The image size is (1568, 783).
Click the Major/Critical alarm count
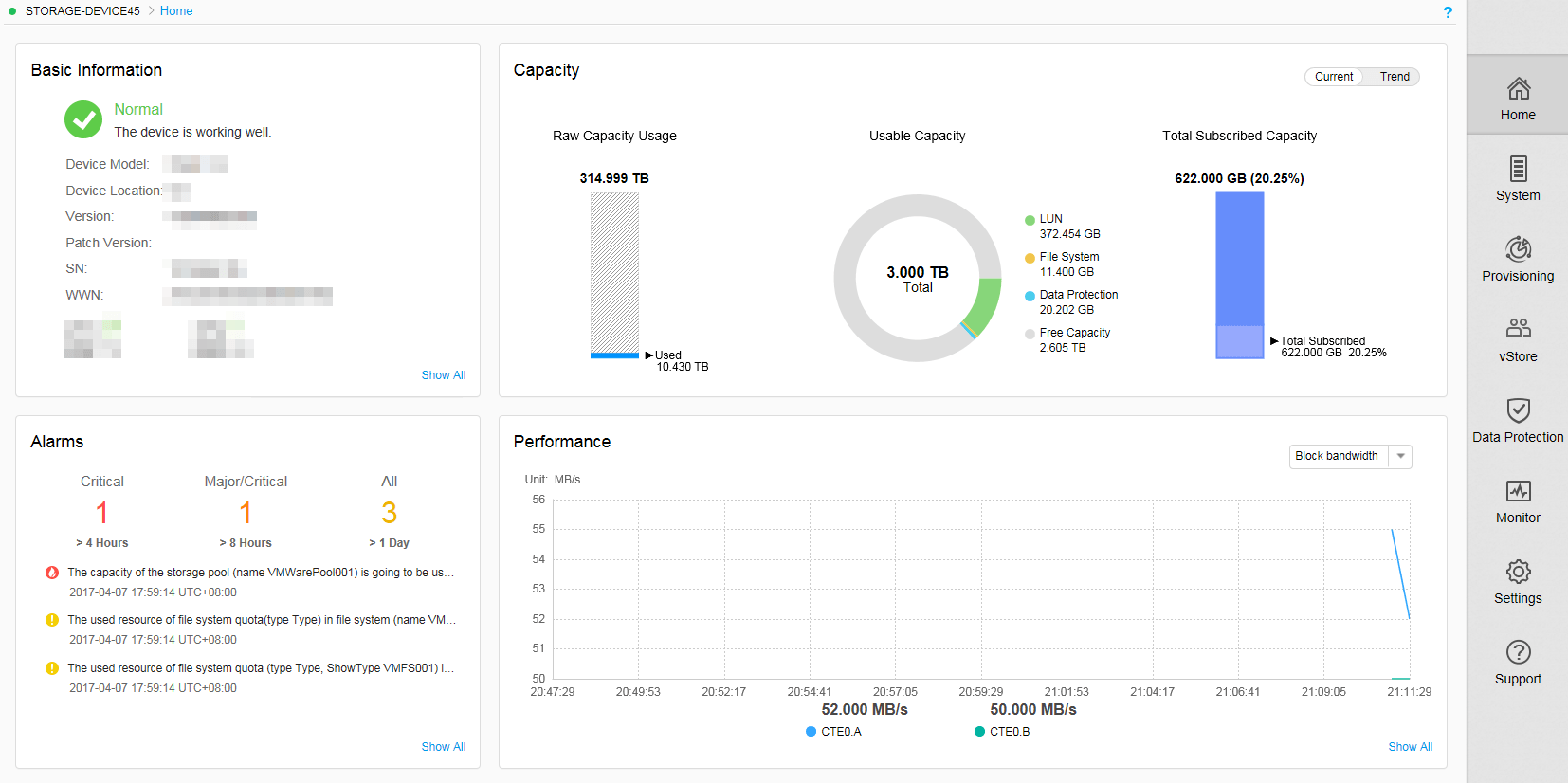coord(246,513)
